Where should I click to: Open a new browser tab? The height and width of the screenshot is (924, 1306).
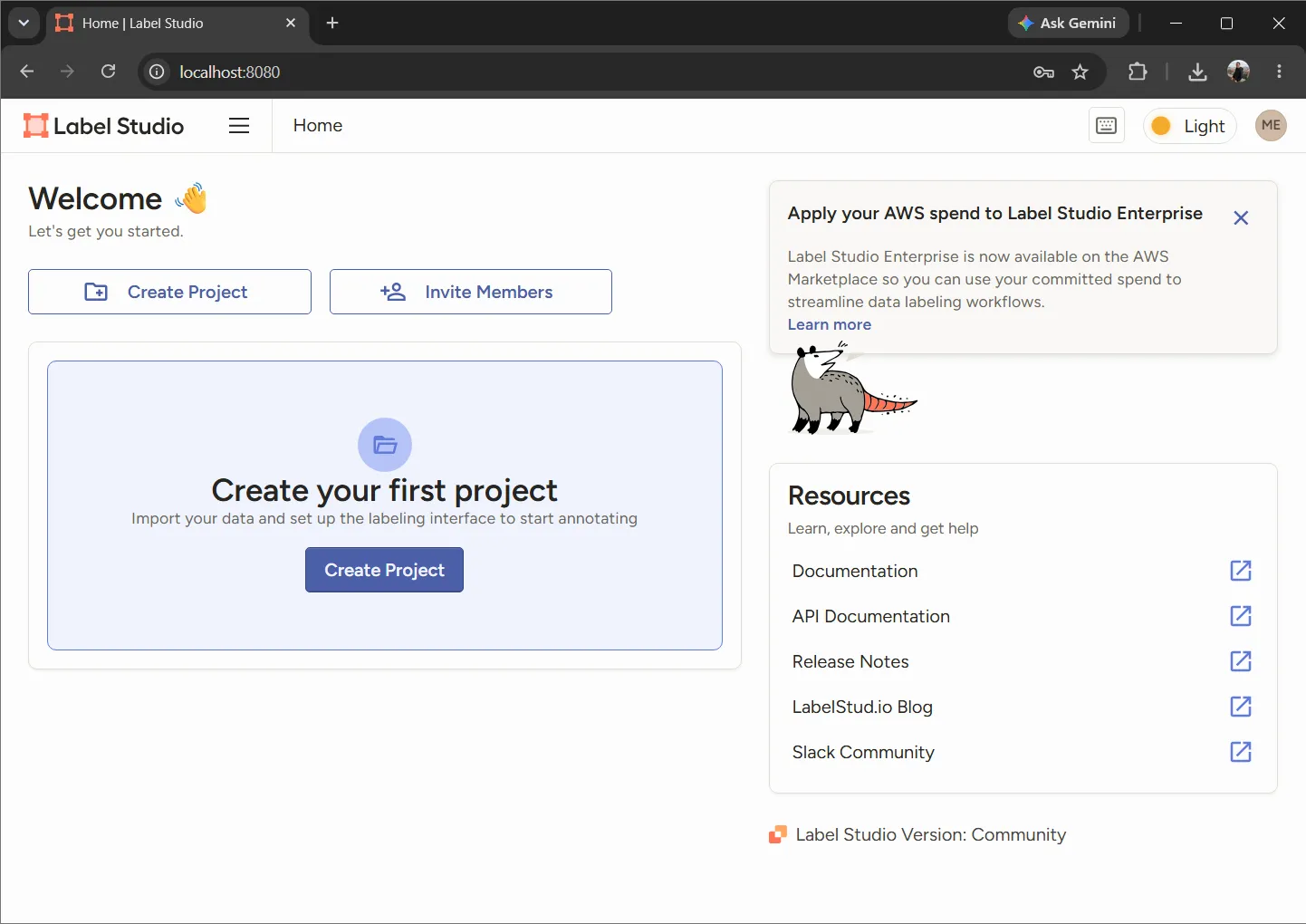point(332,24)
